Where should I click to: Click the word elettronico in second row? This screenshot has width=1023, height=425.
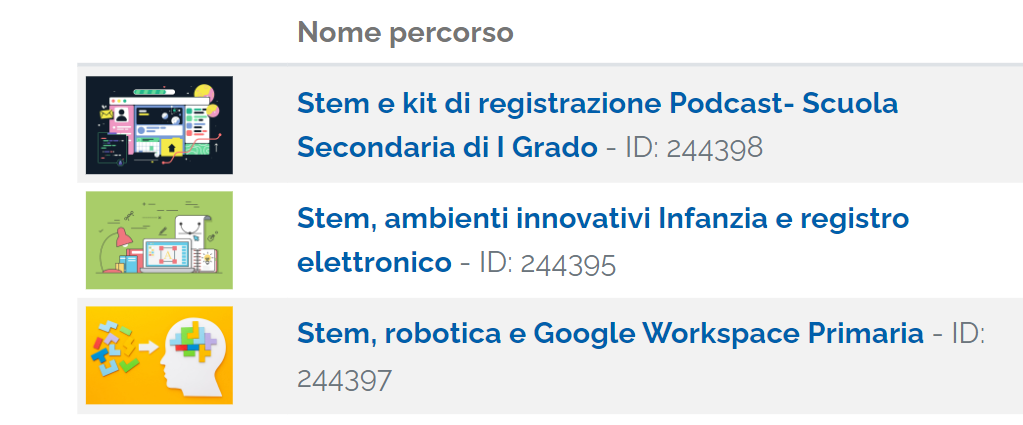click(374, 263)
